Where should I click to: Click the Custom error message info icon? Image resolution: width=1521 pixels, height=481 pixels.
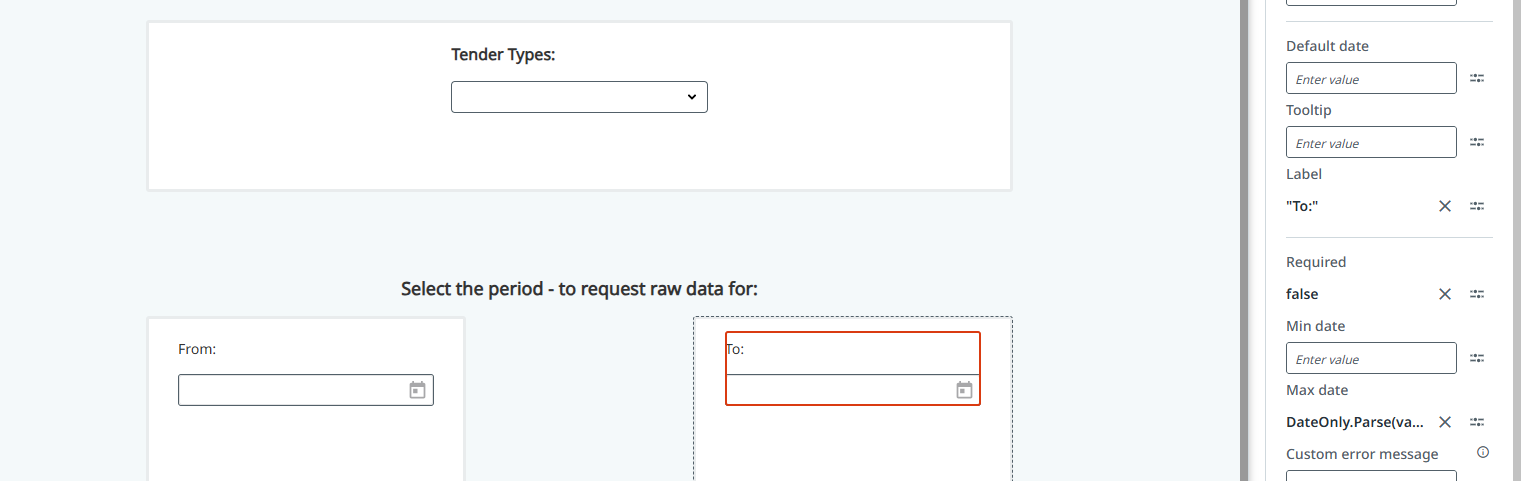[1483, 452]
